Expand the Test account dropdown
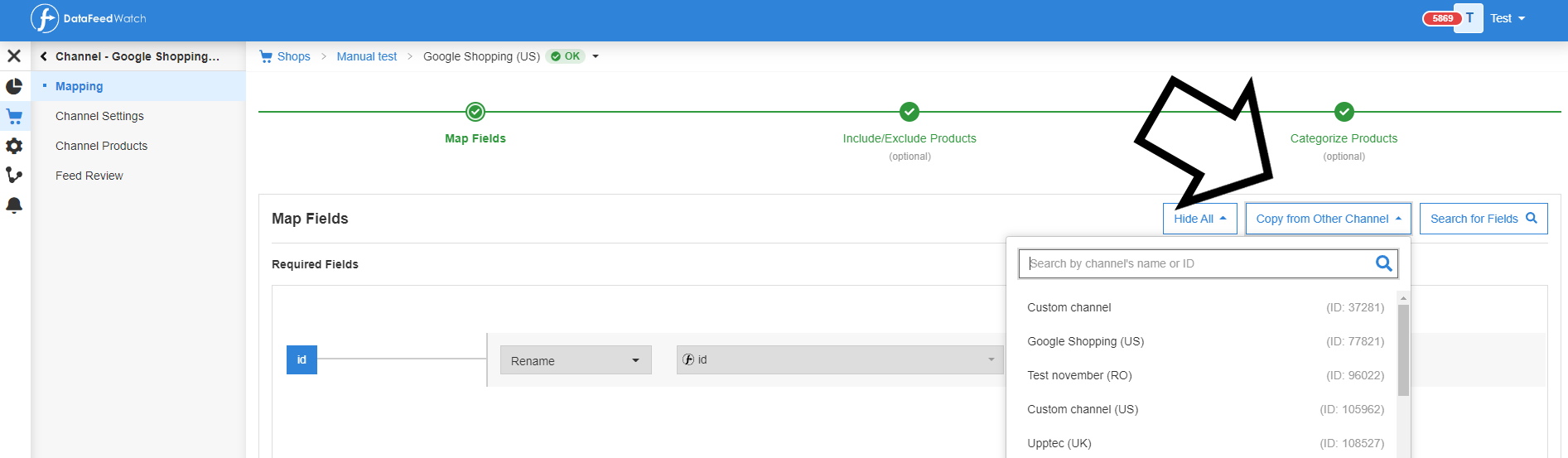 pos(1508,18)
